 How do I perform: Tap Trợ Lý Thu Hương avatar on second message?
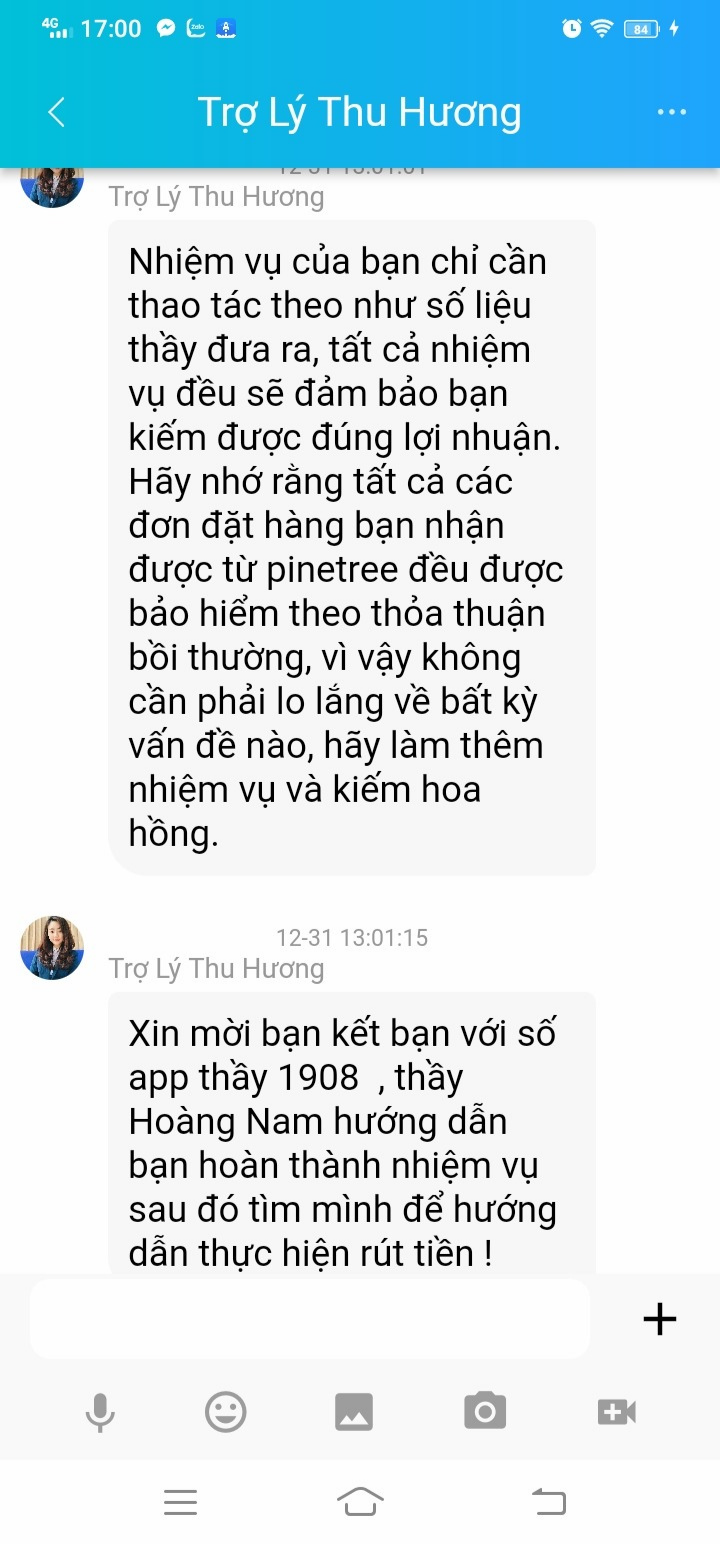click(x=52, y=947)
